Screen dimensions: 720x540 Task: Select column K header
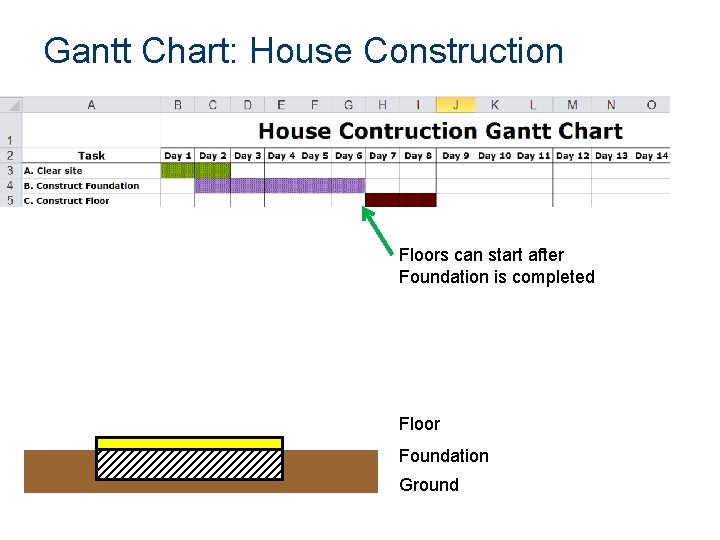(x=495, y=105)
